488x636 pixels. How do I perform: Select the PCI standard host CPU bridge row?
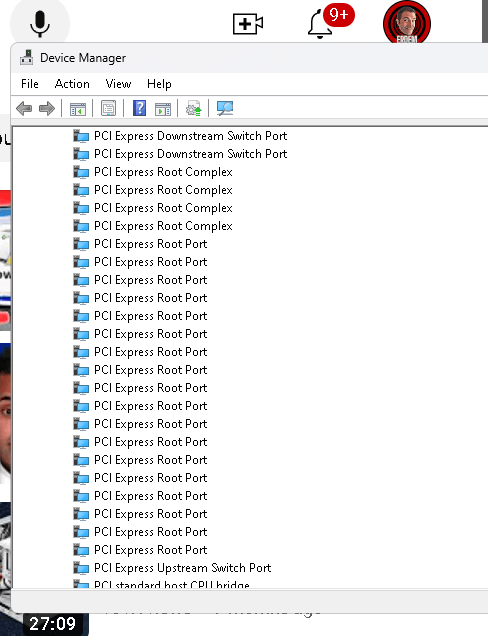(172, 584)
